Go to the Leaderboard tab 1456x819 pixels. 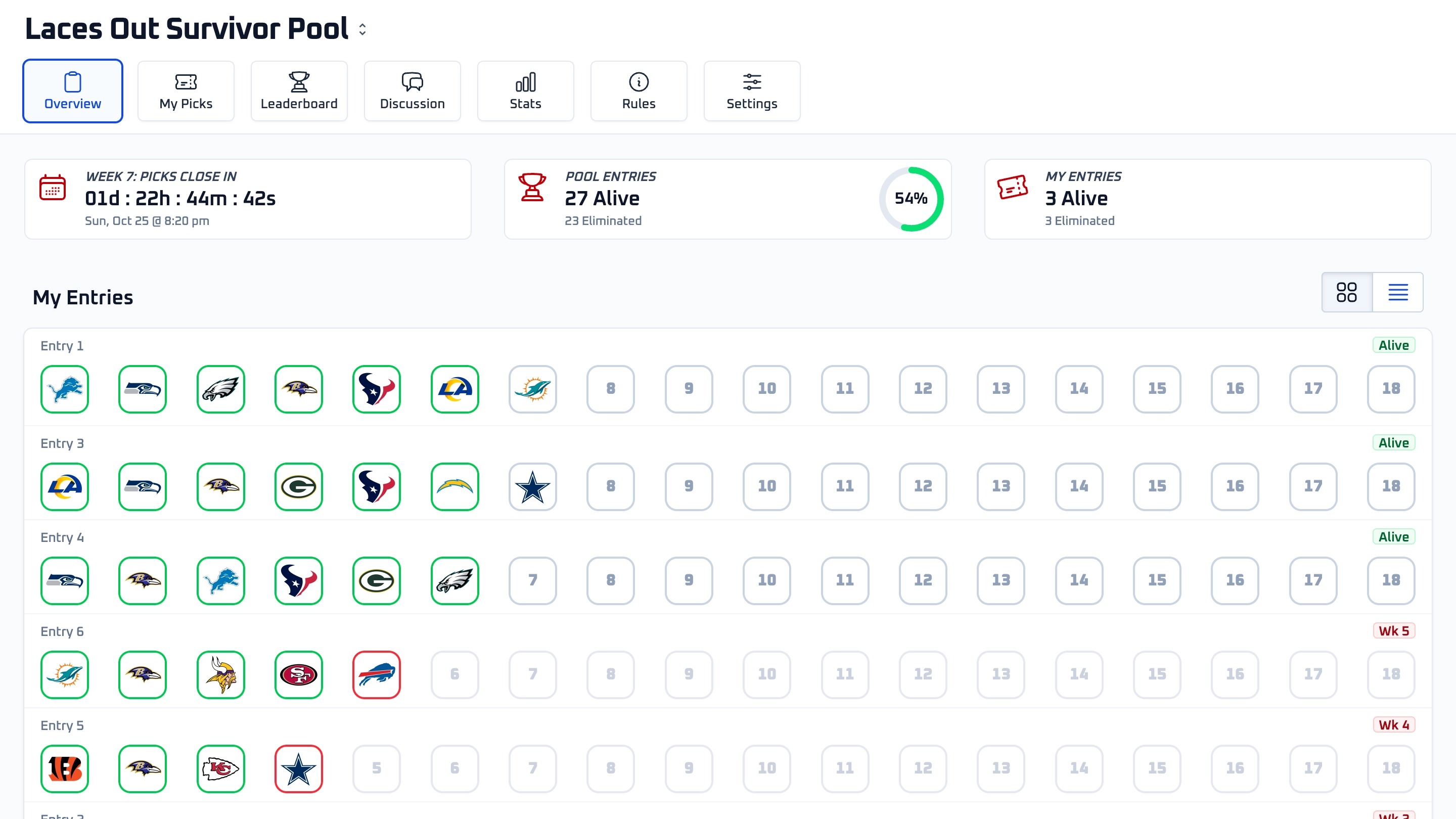[299, 91]
